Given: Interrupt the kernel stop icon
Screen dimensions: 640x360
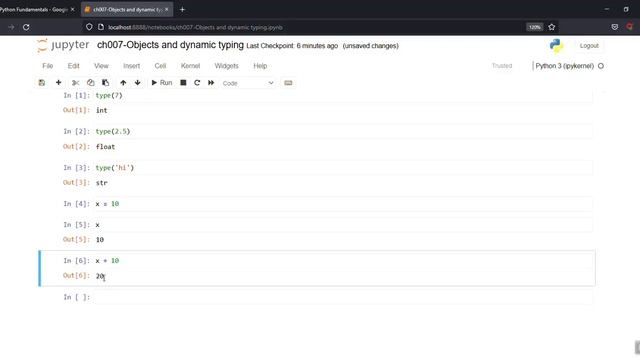Looking at the screenshot, I should (183, 83).
